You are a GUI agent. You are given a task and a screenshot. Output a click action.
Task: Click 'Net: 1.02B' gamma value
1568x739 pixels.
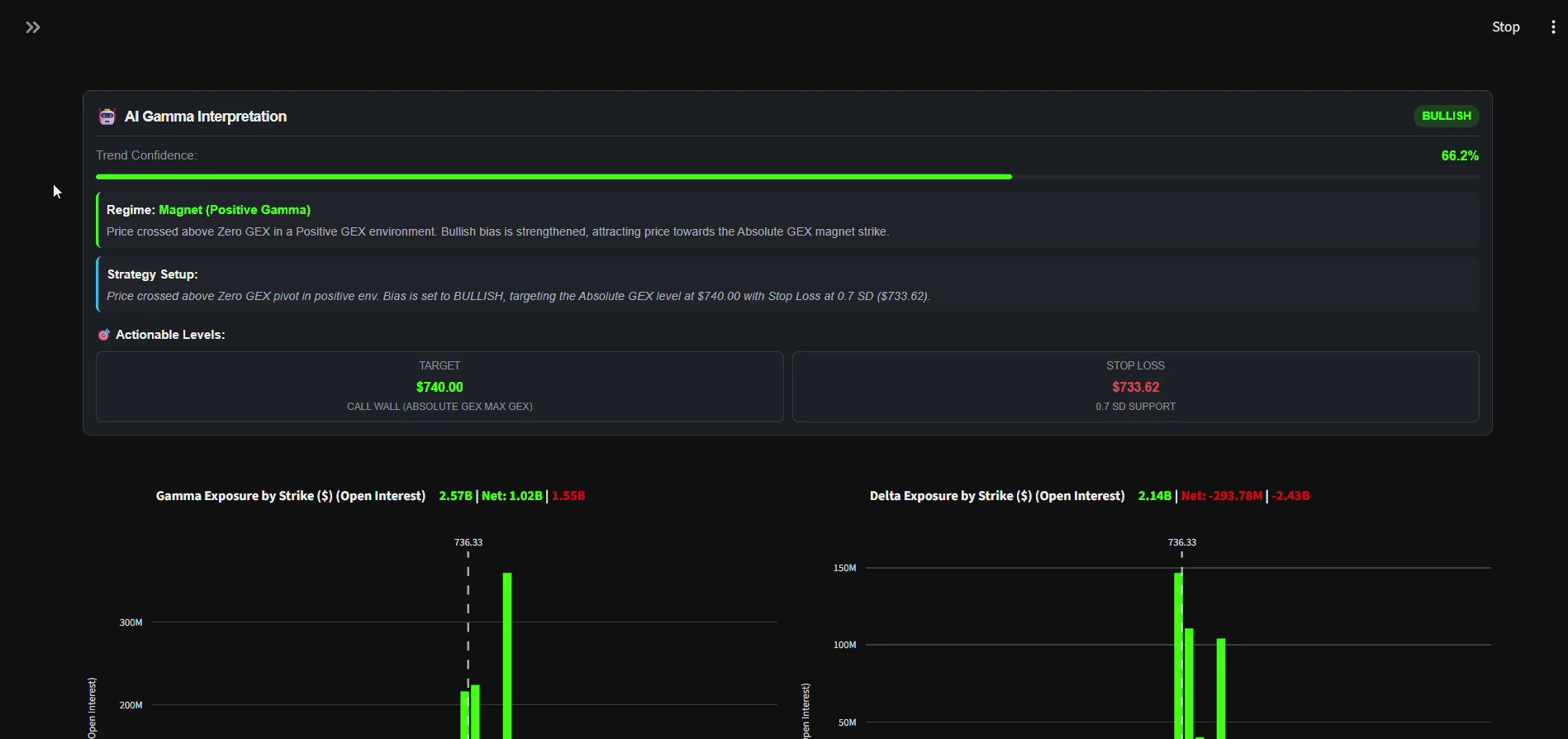pyautogui.click(x=512, y=496)
